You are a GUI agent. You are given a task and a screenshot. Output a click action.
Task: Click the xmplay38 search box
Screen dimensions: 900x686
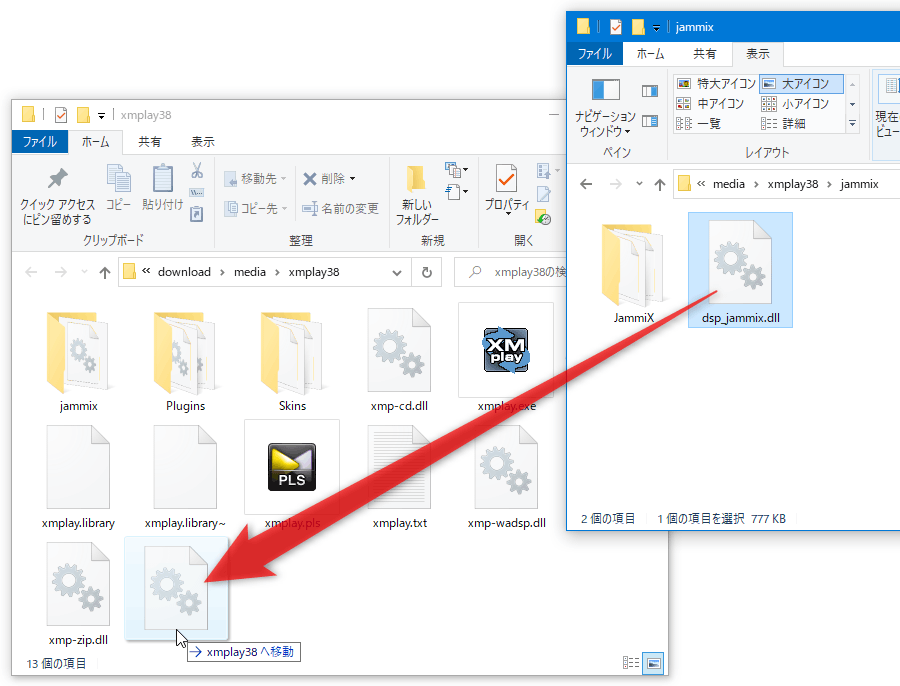(511, 272)
